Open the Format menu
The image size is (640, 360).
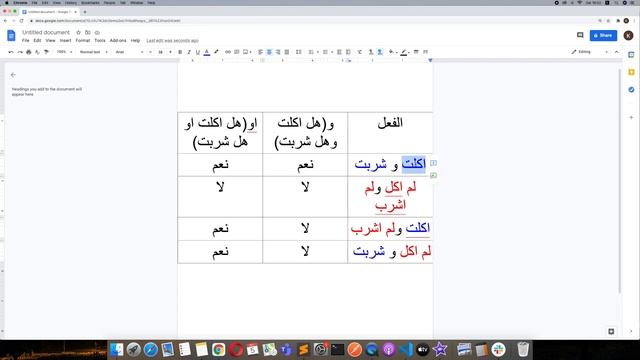[x=82, y=40]
